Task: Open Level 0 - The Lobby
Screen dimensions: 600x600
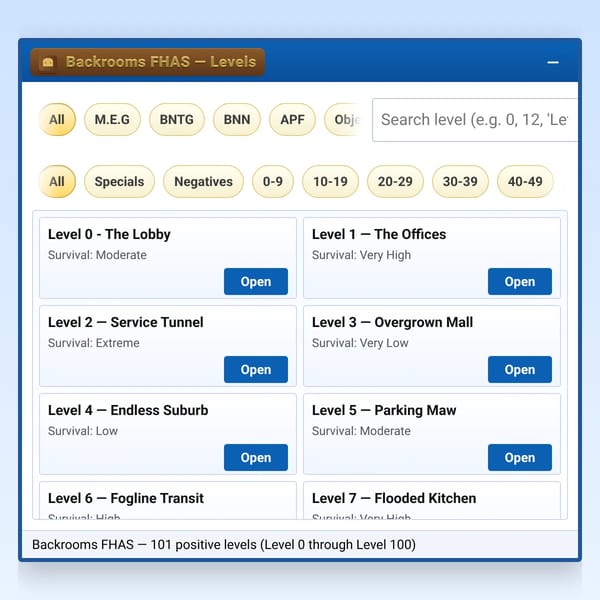Action: coord(256,282)
